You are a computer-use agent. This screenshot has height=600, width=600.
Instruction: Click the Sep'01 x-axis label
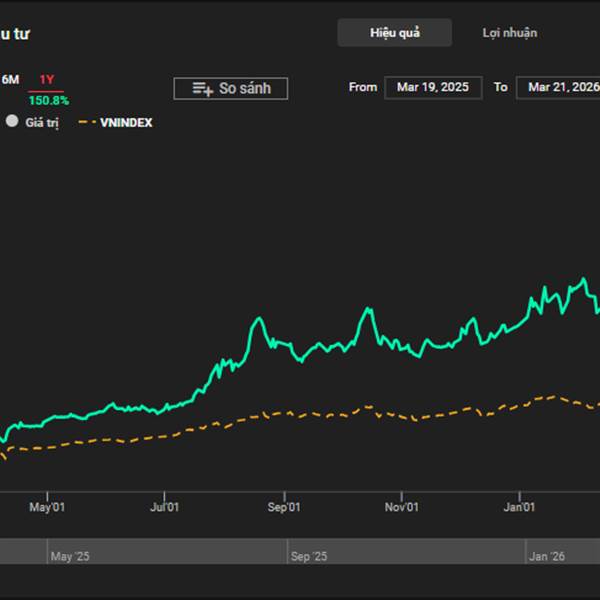[x=284, y=508]
